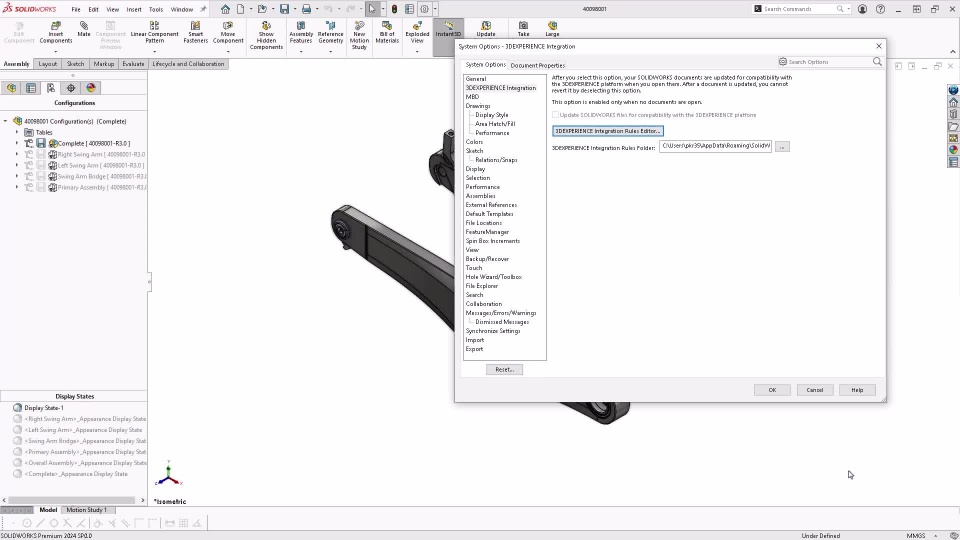Click the Help question mark icon

pos(880,9)
